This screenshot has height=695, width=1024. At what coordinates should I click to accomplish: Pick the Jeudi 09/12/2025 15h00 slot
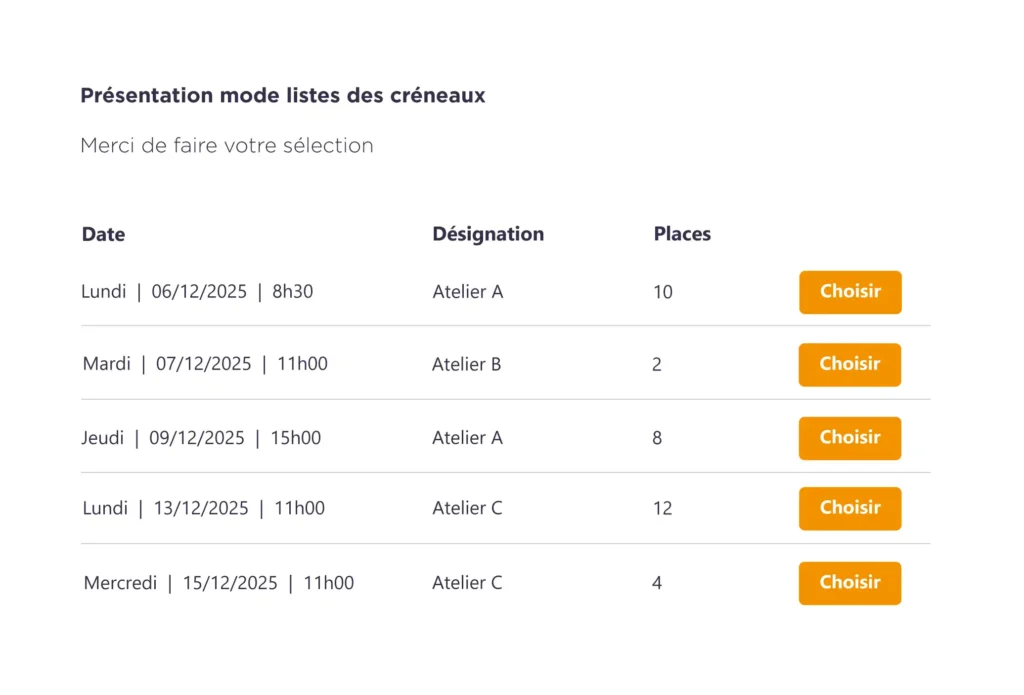tap(850, 438)
